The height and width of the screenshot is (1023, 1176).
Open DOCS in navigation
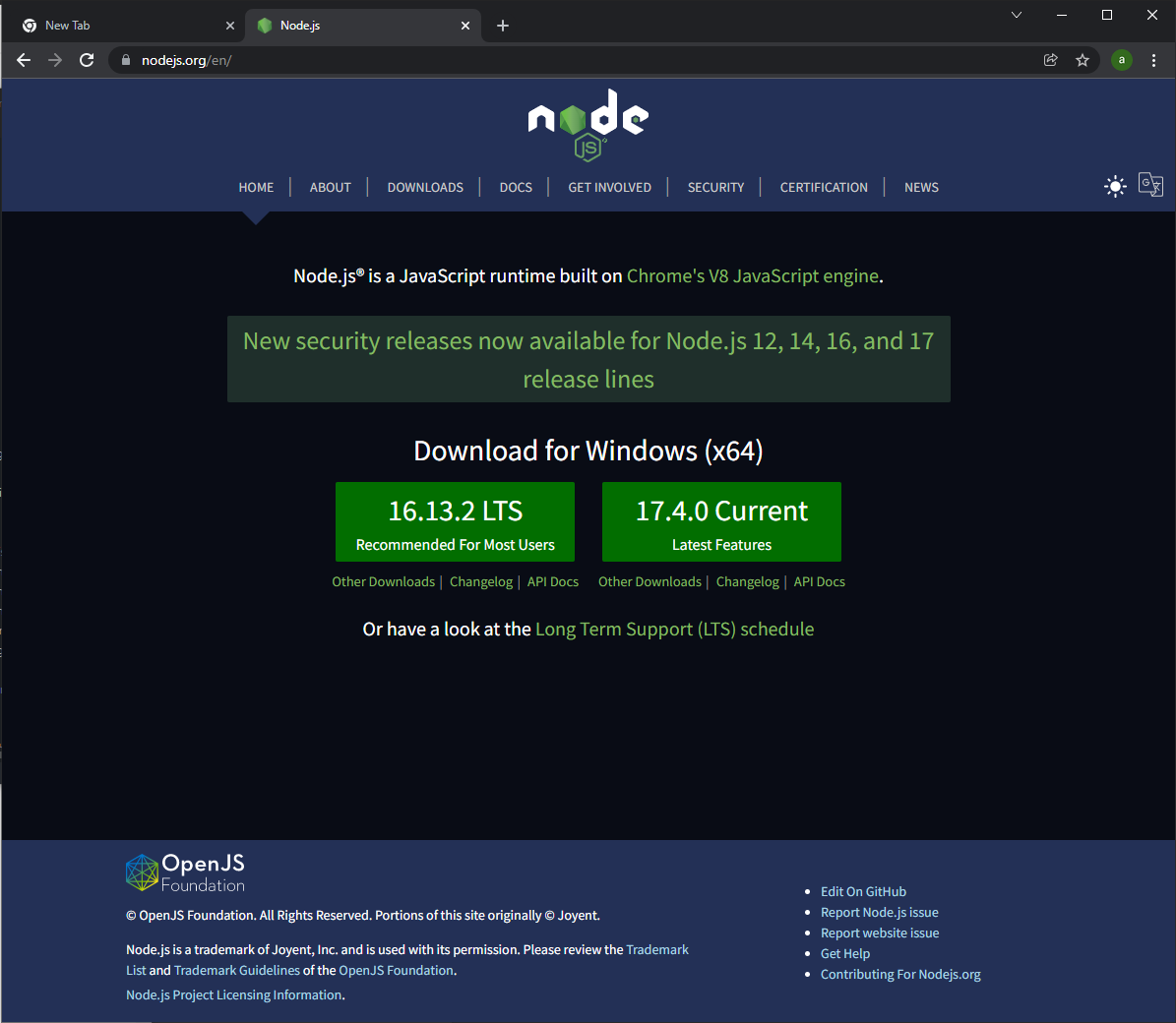pyautogui.click(x=516, y=187)
